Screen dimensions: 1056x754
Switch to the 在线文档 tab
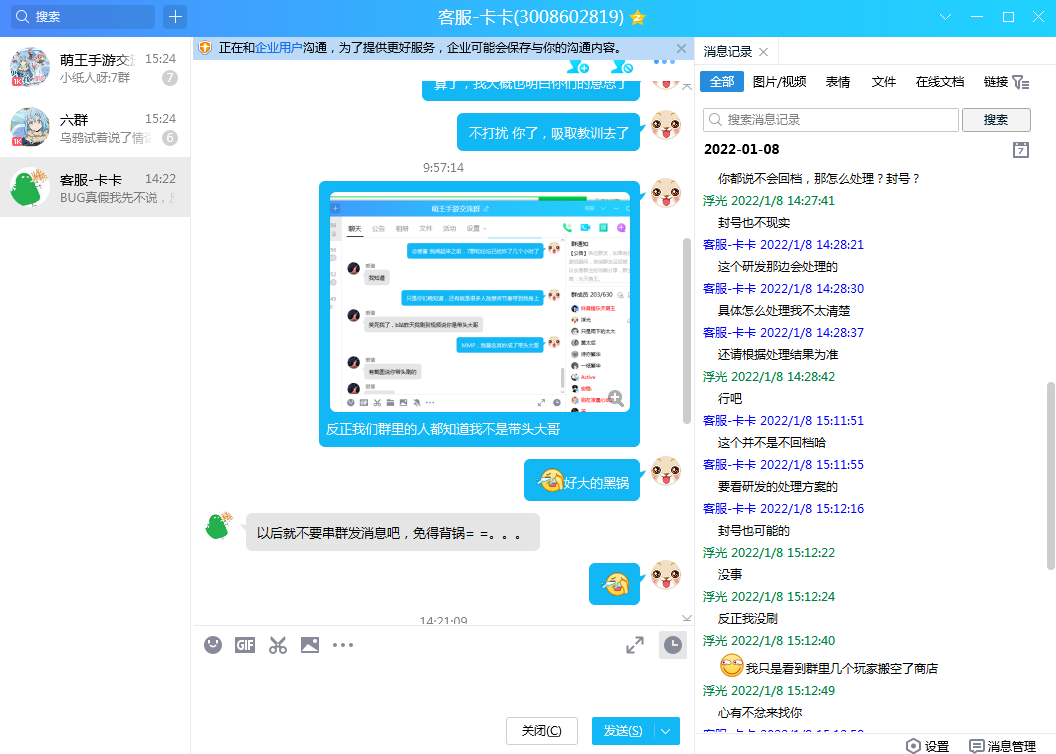click(x=939, y=81)
